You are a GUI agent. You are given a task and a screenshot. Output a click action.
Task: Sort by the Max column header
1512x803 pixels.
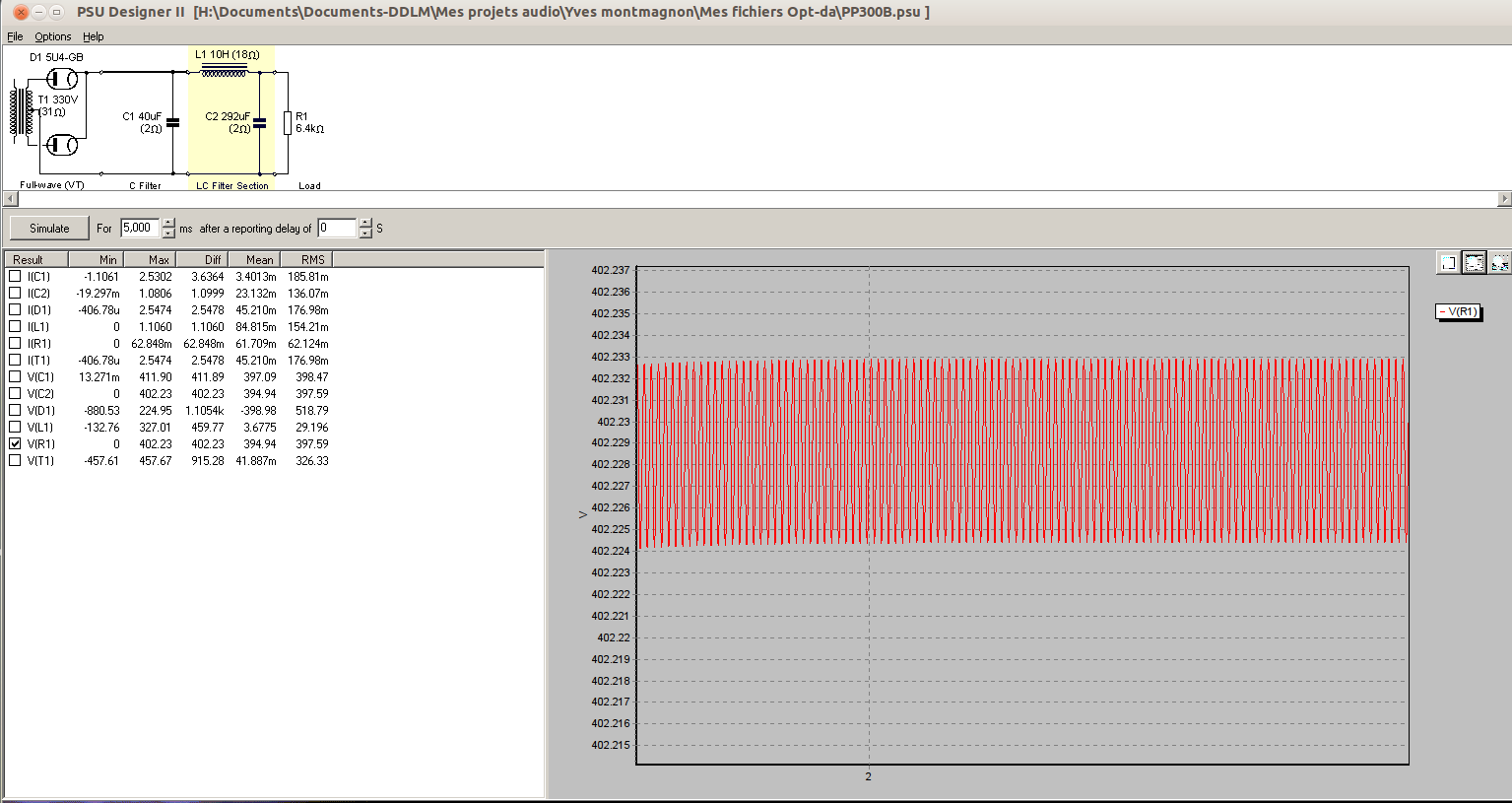pyautogui.click(x=150, y=260)
